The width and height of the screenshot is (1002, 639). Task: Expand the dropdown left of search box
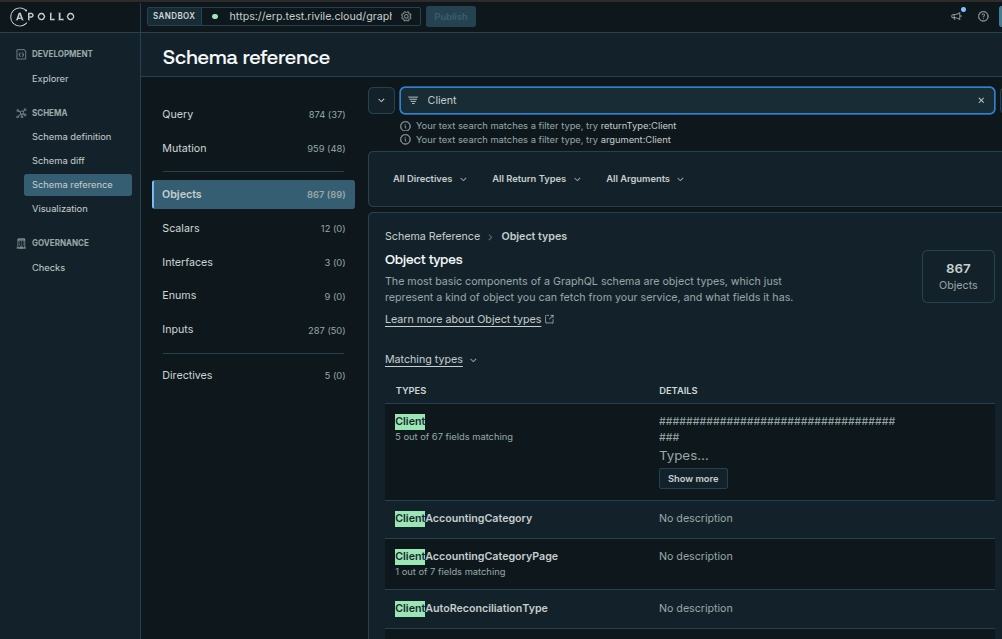pyautogui.click(x=381, y=100)
